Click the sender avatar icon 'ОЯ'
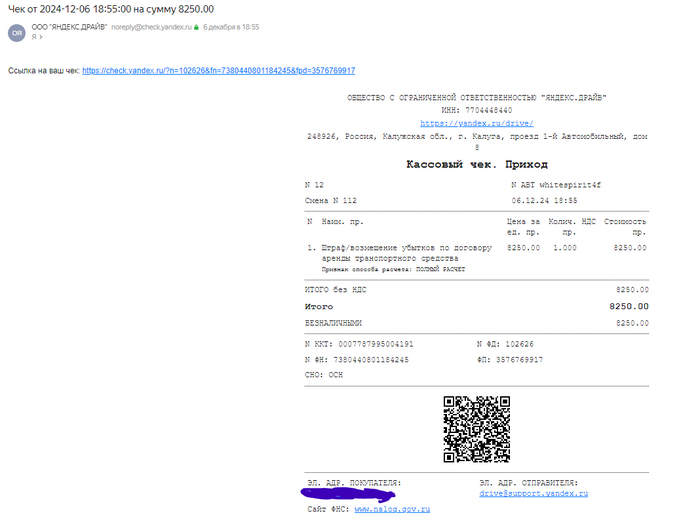The width and height of the screenshot is (700, 524). [17, 33]
